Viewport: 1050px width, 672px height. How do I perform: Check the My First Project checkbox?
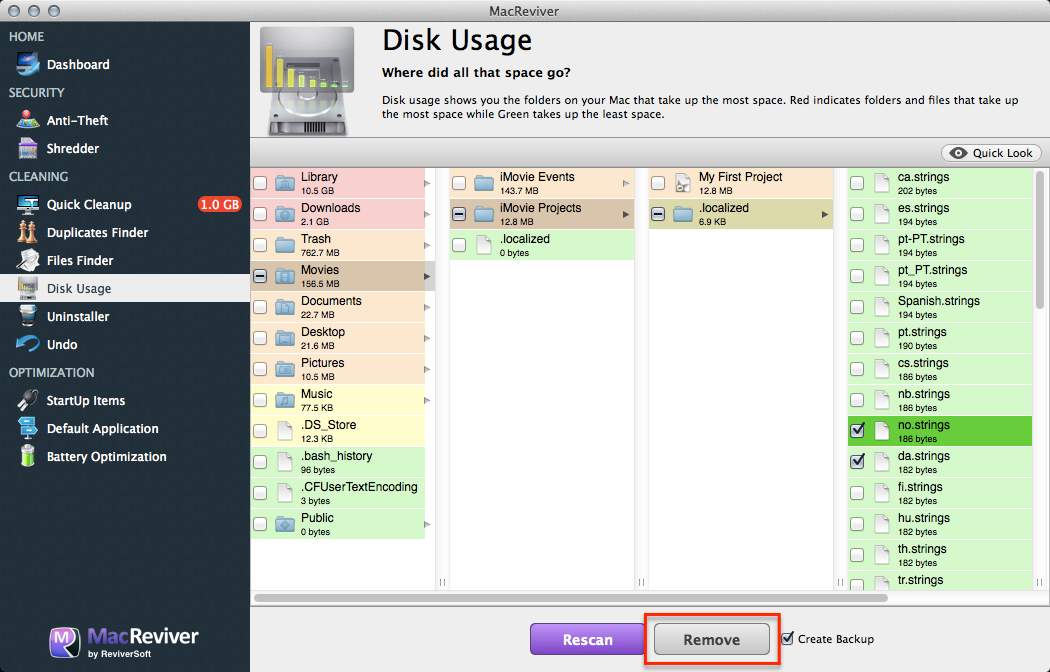pyautogui.click(x=658, y=183)
